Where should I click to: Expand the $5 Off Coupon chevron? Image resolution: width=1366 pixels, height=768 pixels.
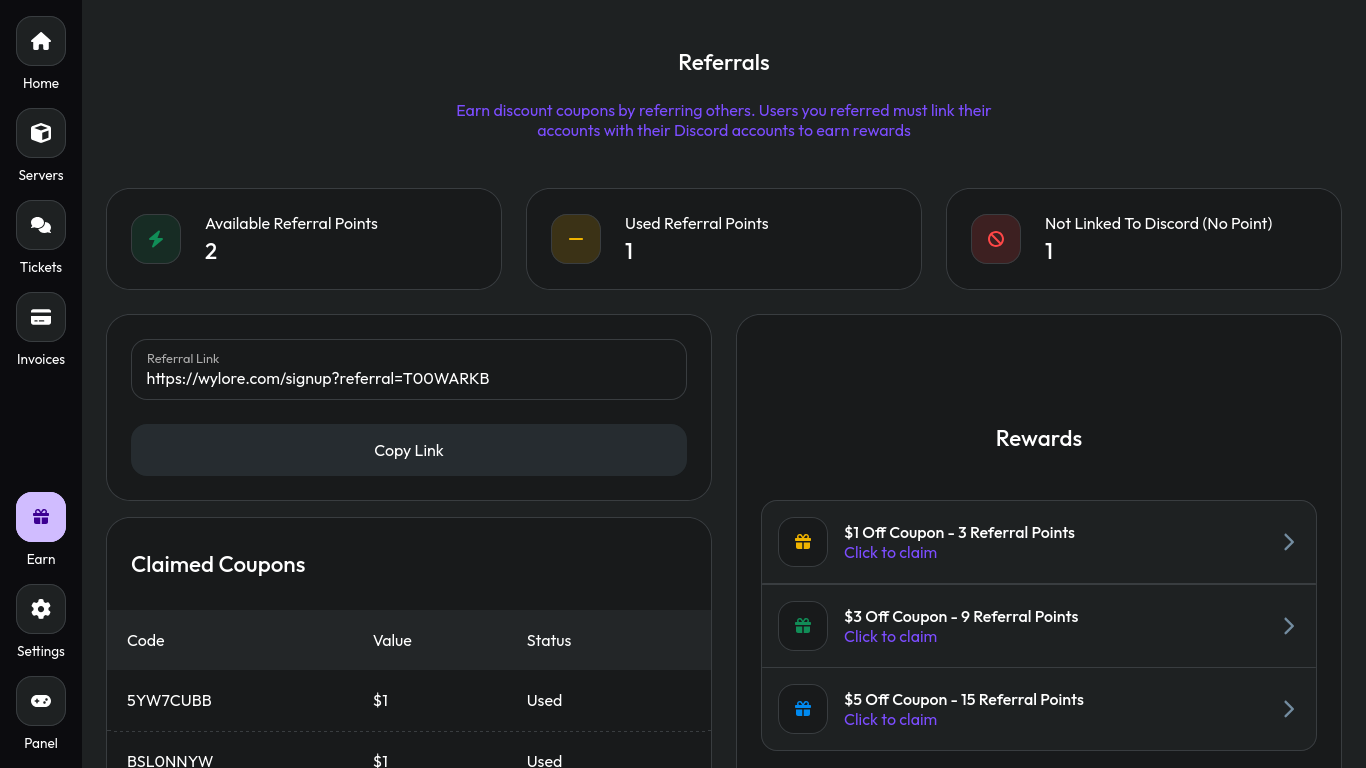[1289, 709]
